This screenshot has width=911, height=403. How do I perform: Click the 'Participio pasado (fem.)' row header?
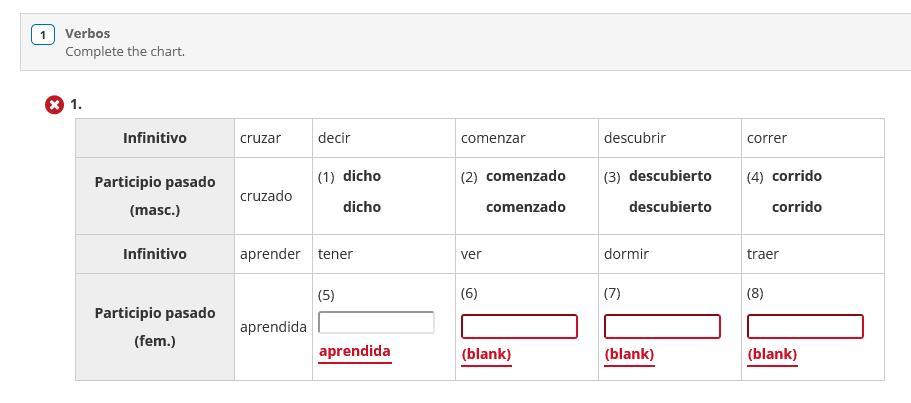click(155, 327)
